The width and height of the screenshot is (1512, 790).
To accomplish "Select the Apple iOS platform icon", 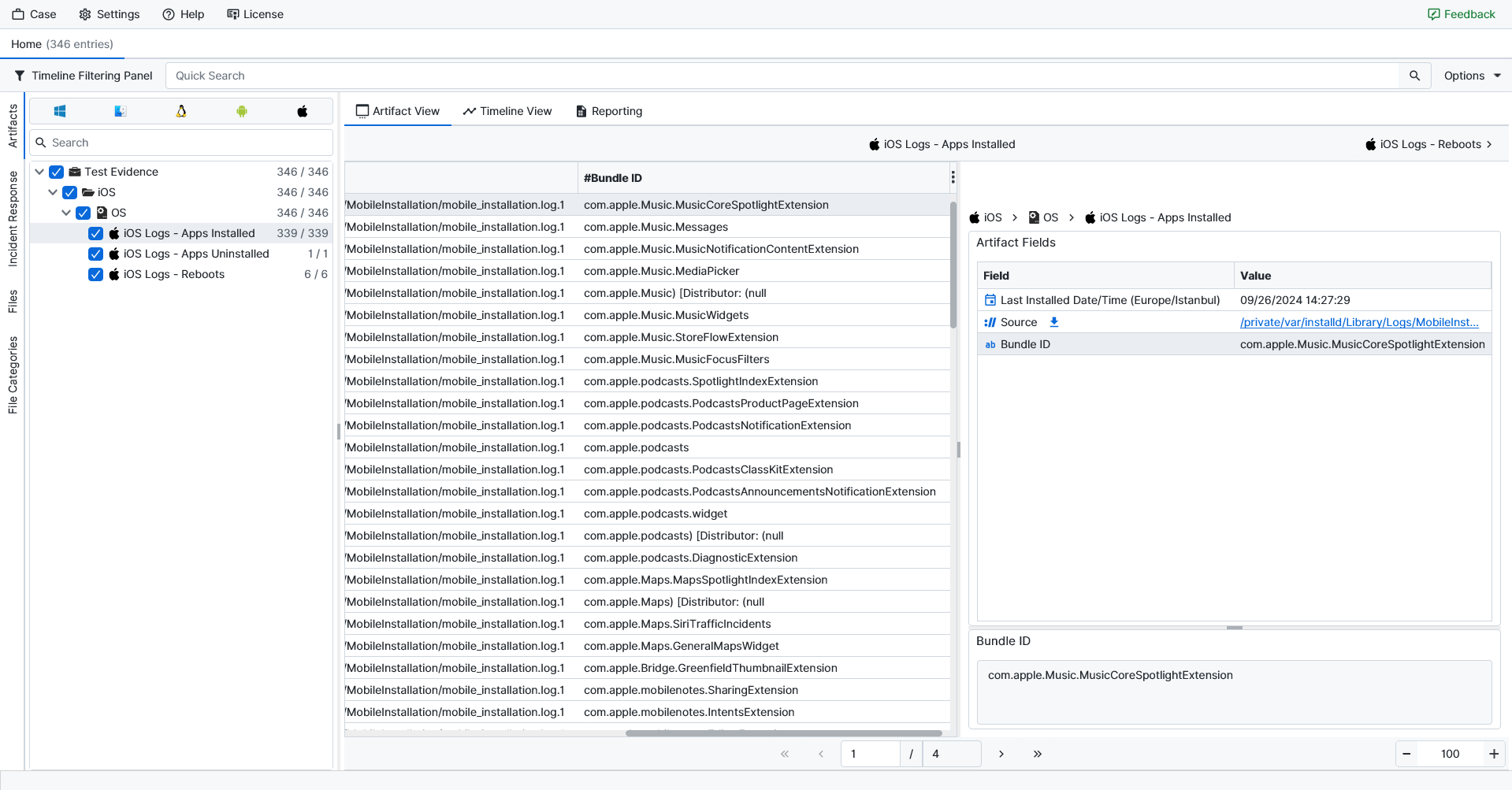I will (303, 111).
